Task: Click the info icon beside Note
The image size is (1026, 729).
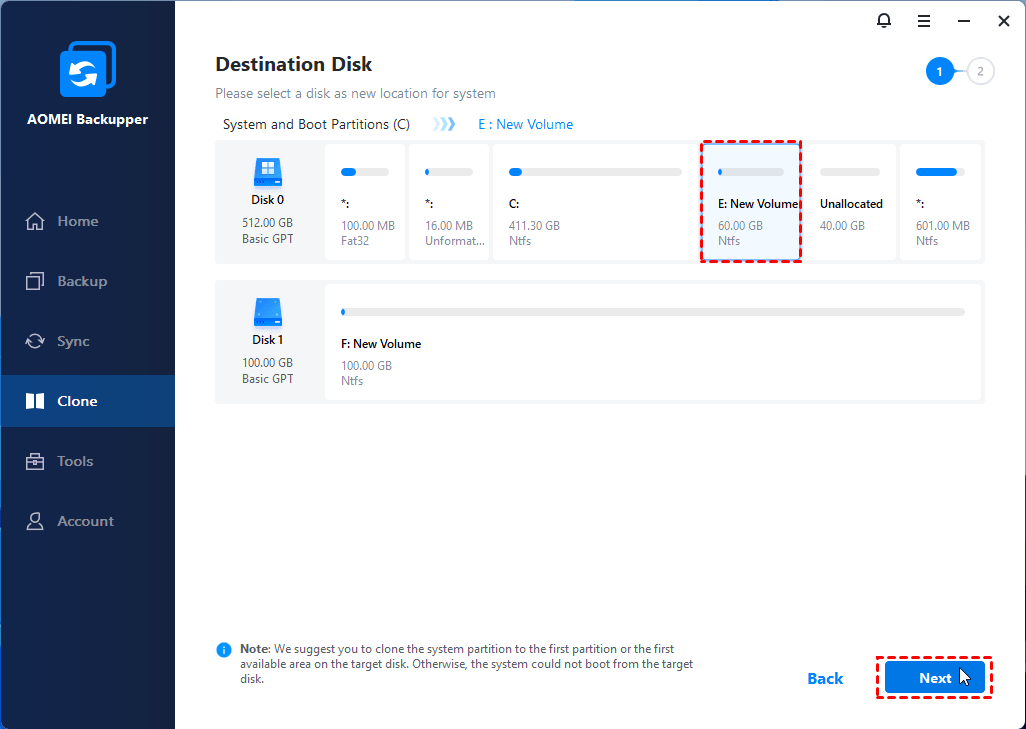Action: coord(224,650)
